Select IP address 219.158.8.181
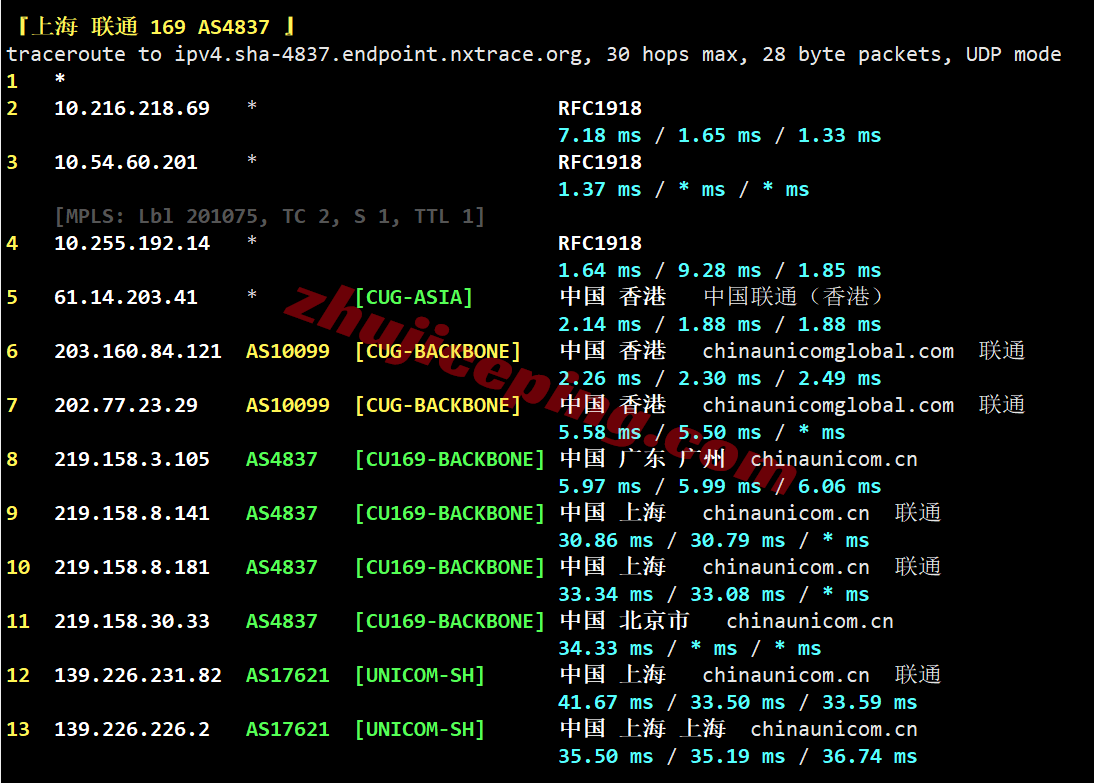The image size is (1094, 783). click(x=132, y=567)
